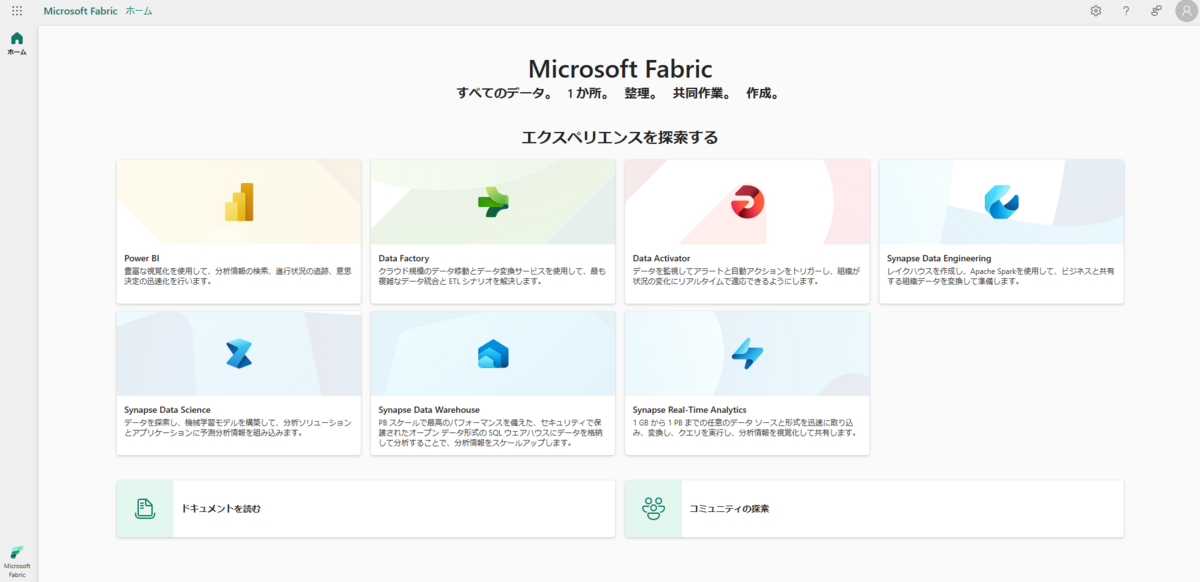Screen dimensions: 1200x582
Task: Click the Data Activator description text
Action: click(746, 276)
